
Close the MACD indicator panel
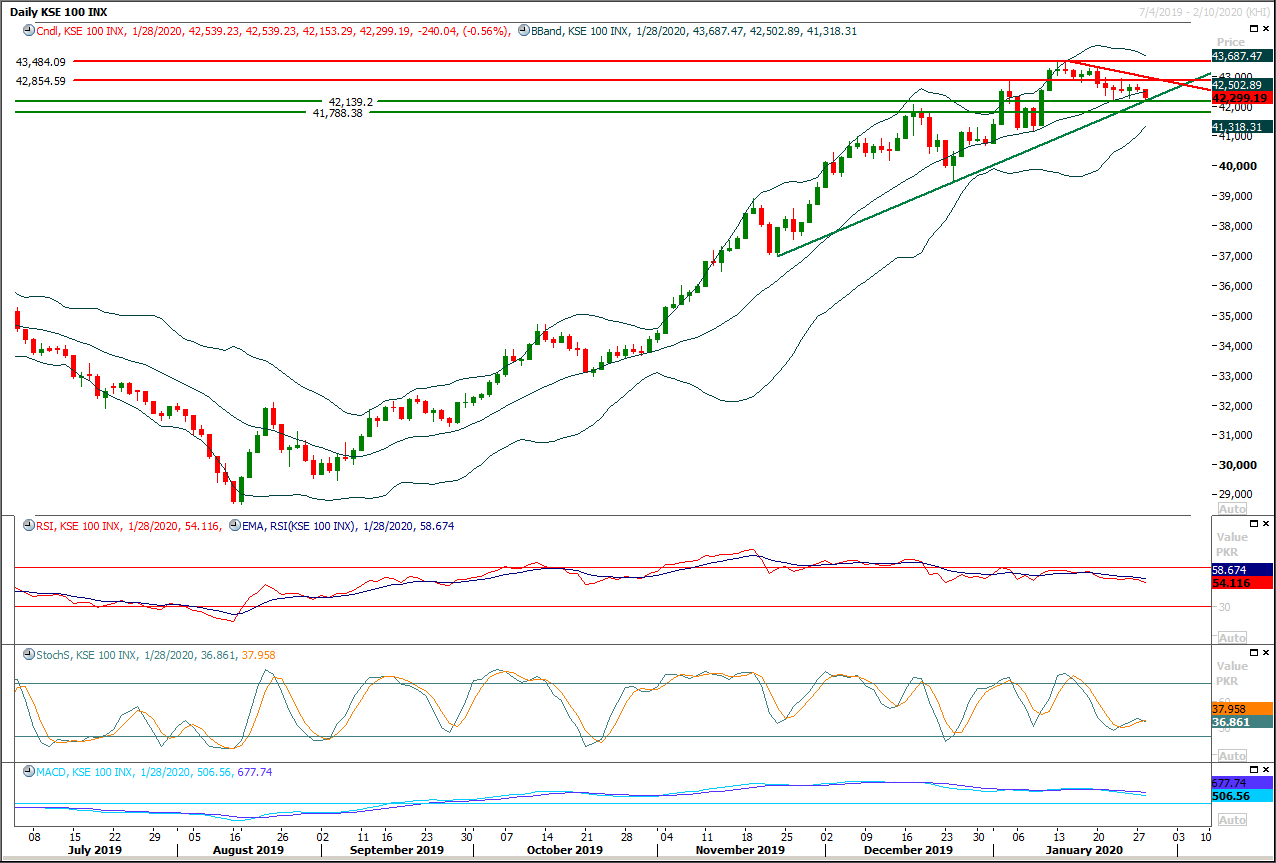pos(1266,771)
